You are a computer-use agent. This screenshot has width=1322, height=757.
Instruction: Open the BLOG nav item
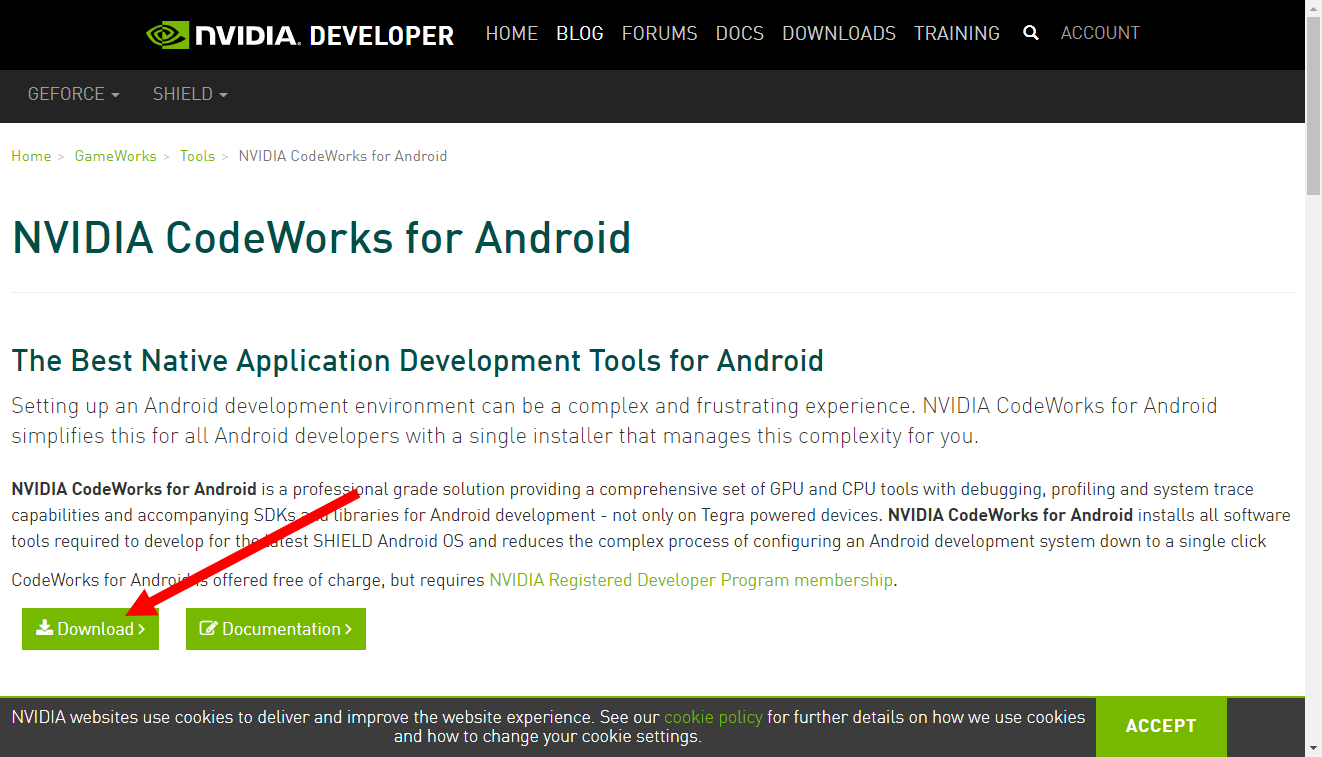580,33
